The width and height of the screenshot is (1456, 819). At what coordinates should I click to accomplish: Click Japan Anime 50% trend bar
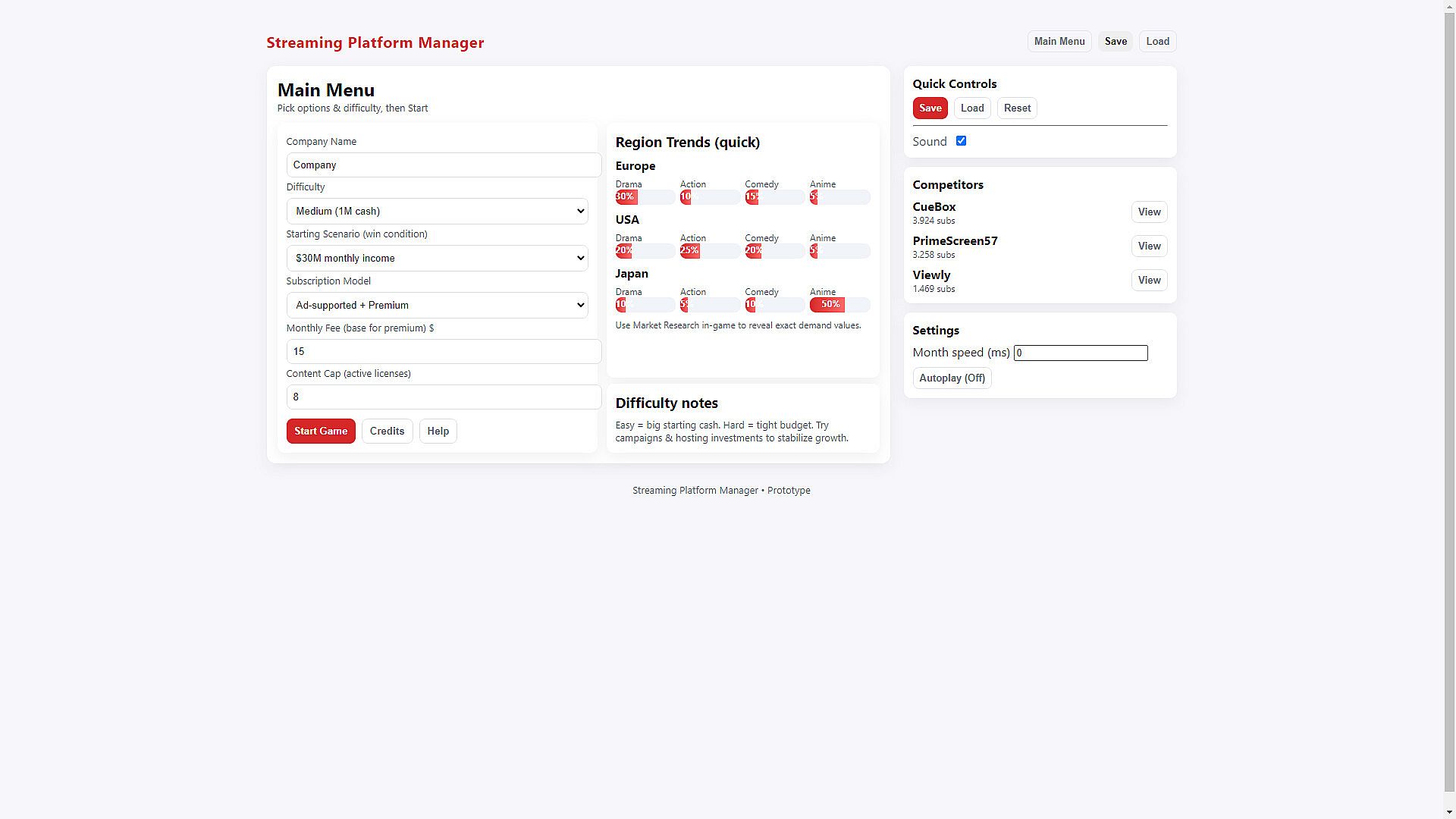(827, 305)
